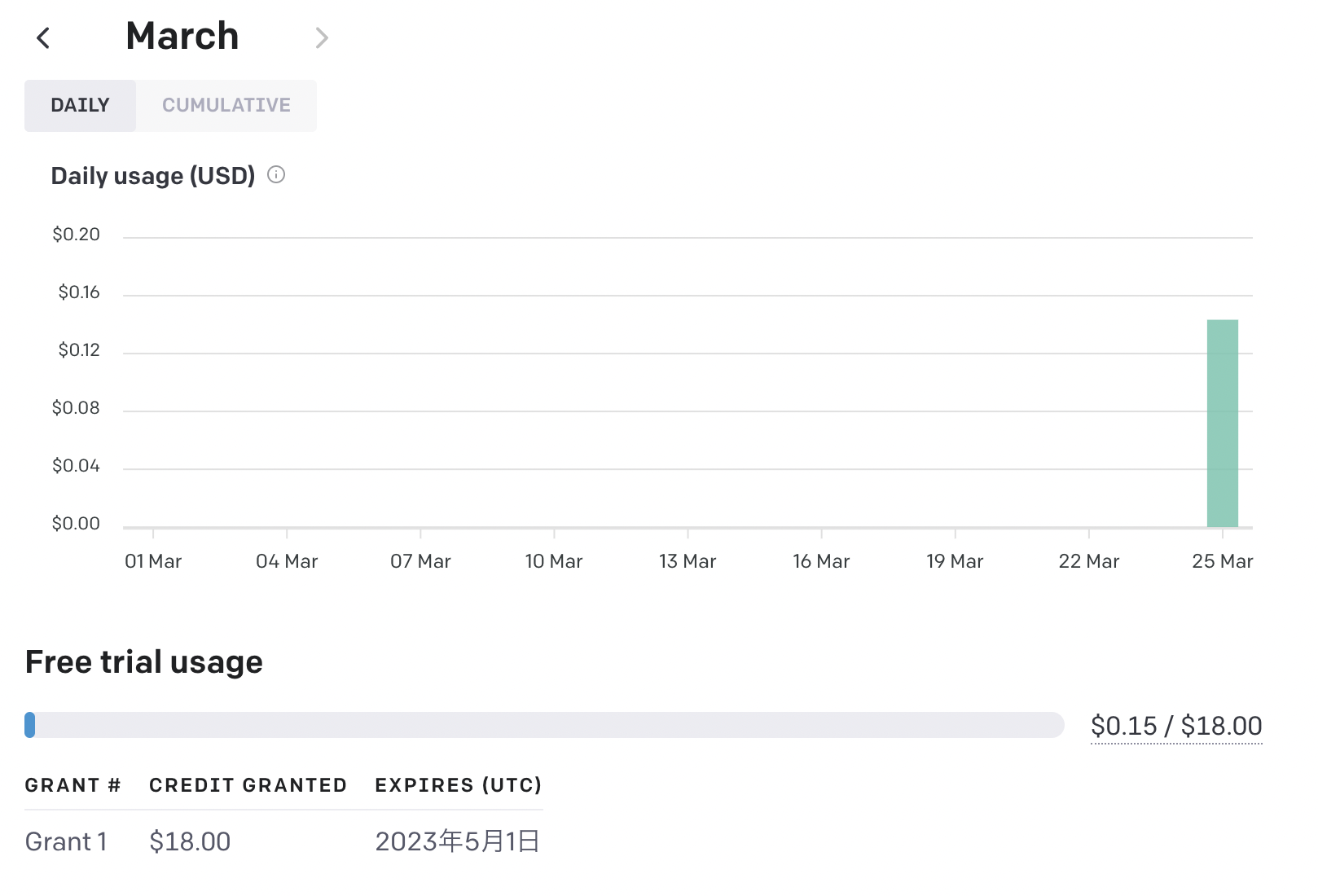Switch to the DAILY tab

(80, 105)
